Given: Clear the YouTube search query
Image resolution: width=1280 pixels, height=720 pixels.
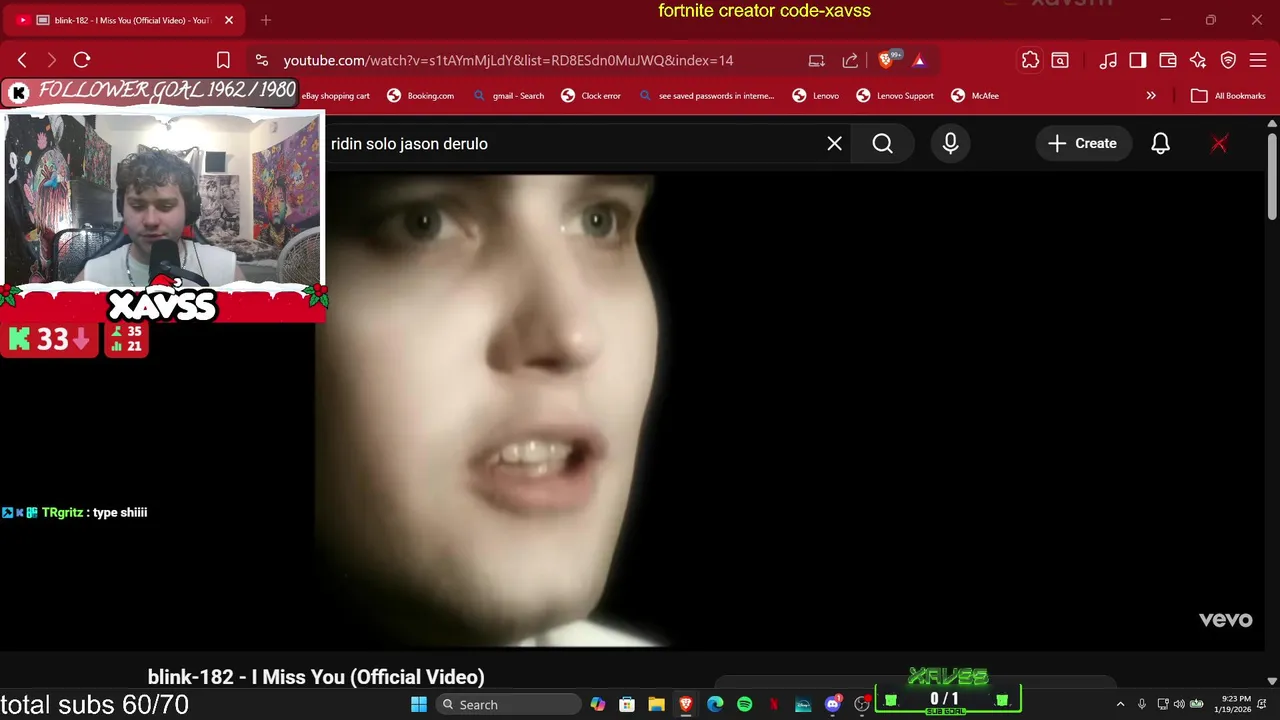Looking at the screenshot, I should pyautogui.click(x=834, y=144).
